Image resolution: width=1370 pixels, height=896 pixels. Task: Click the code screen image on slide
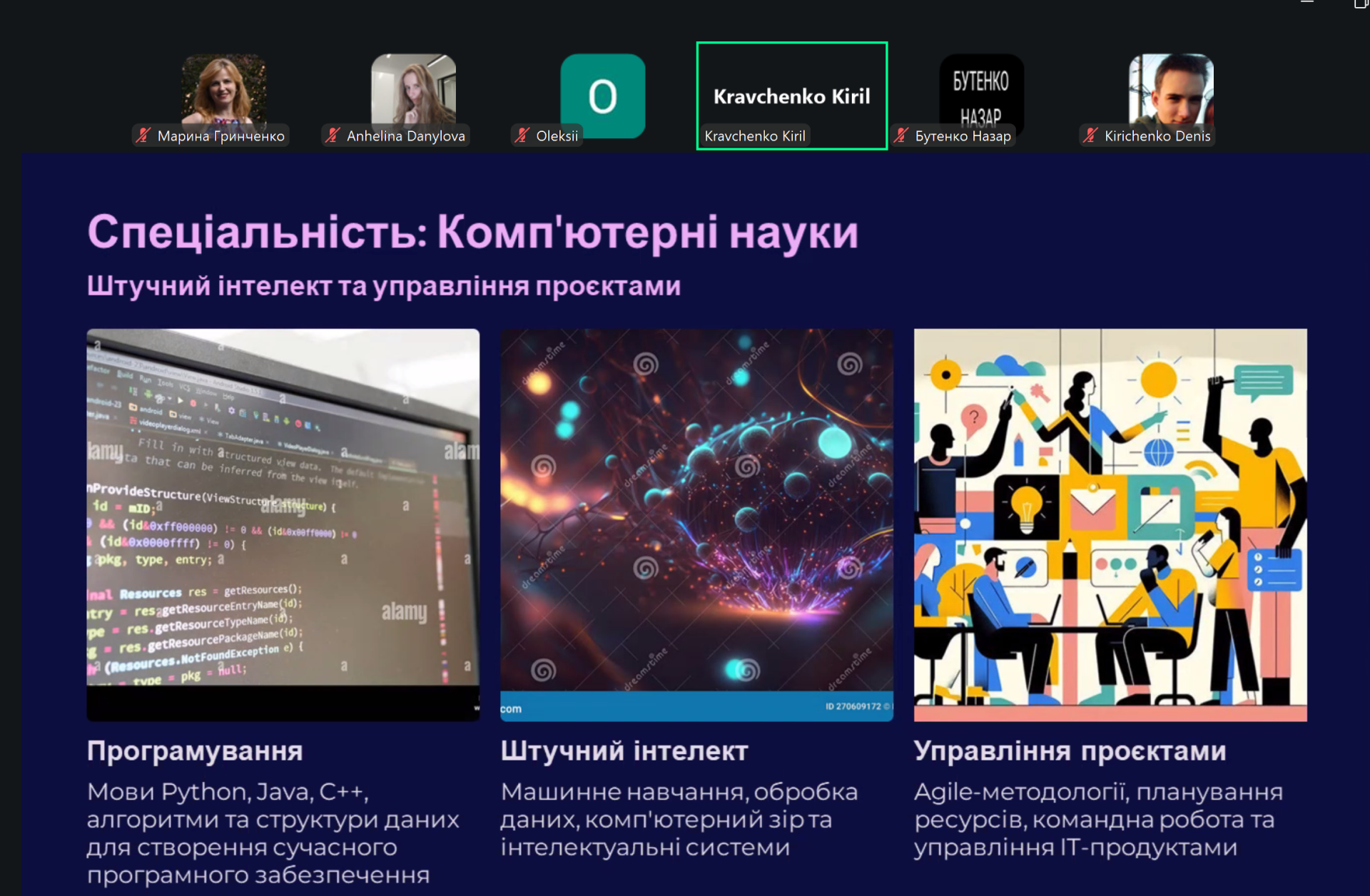(283, 524)
